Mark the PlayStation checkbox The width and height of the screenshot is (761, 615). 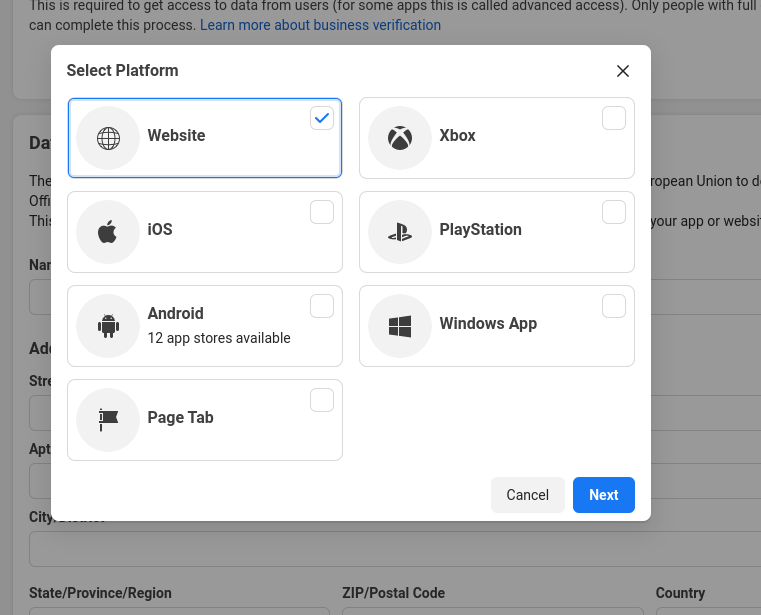pyautogui.click(x=614, y=212)
